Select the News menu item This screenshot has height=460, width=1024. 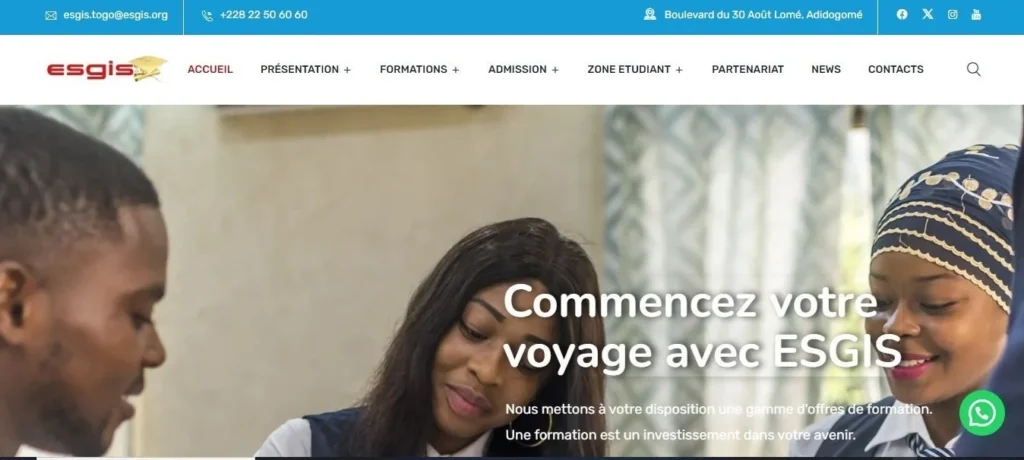click(826, 69)
